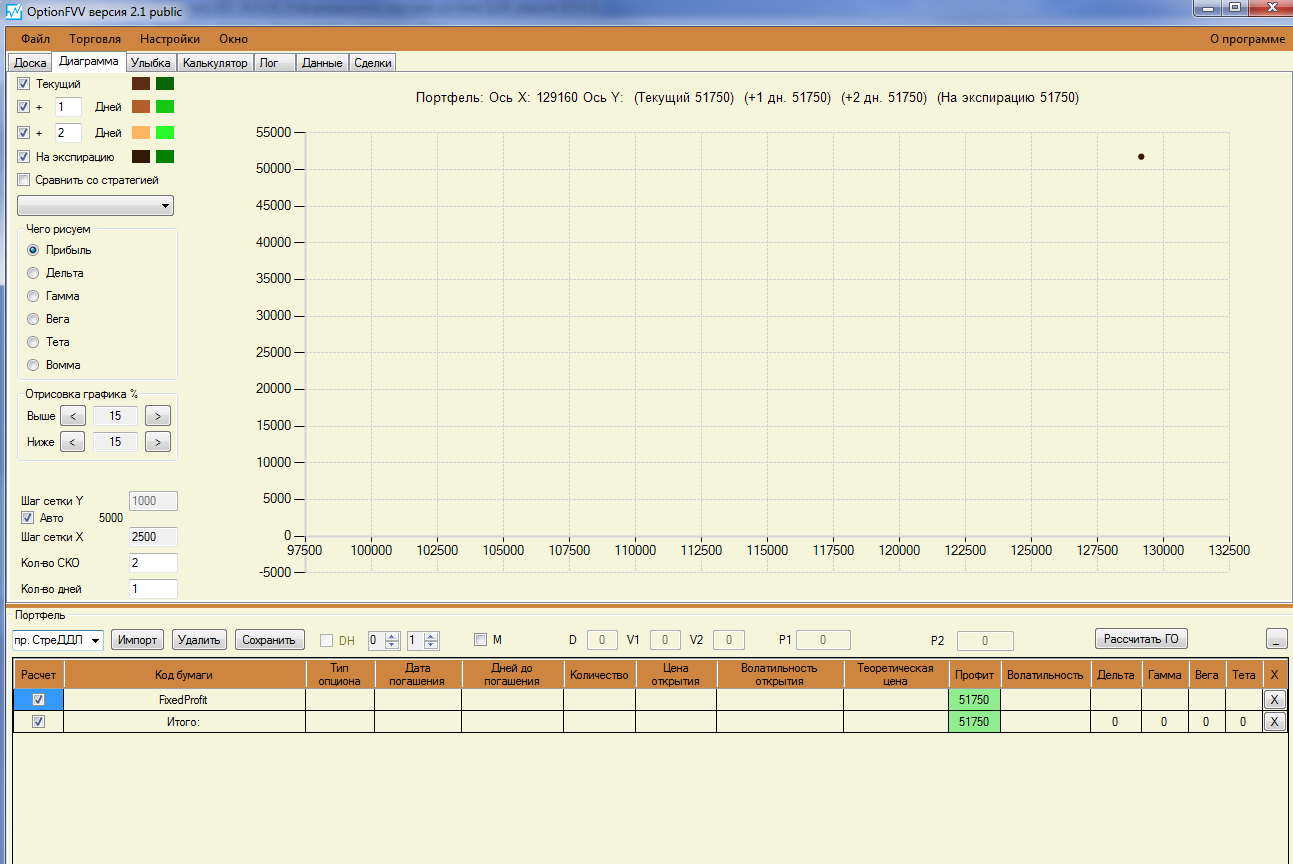This screenshot has width=1293, height=864.
Task: Click the days field showing 2 by second Дней
Action: point(68,133)
